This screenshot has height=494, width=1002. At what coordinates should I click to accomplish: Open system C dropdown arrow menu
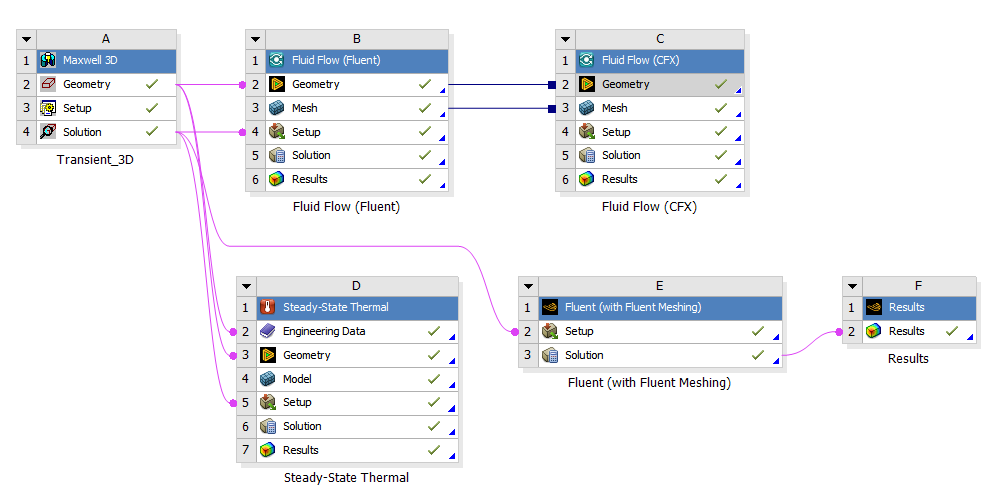pyautogui.click(x=566, y=39)
